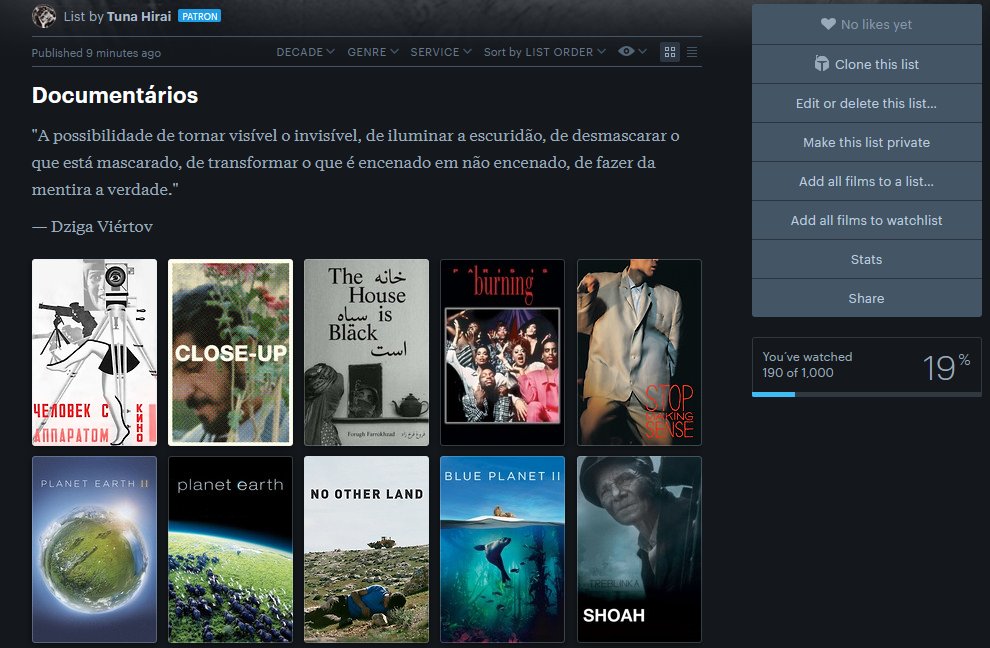Viewport: 990px width, 648px height.
Task: Open Man with a Movie Camera poster
Action: [x=94, y=352]
